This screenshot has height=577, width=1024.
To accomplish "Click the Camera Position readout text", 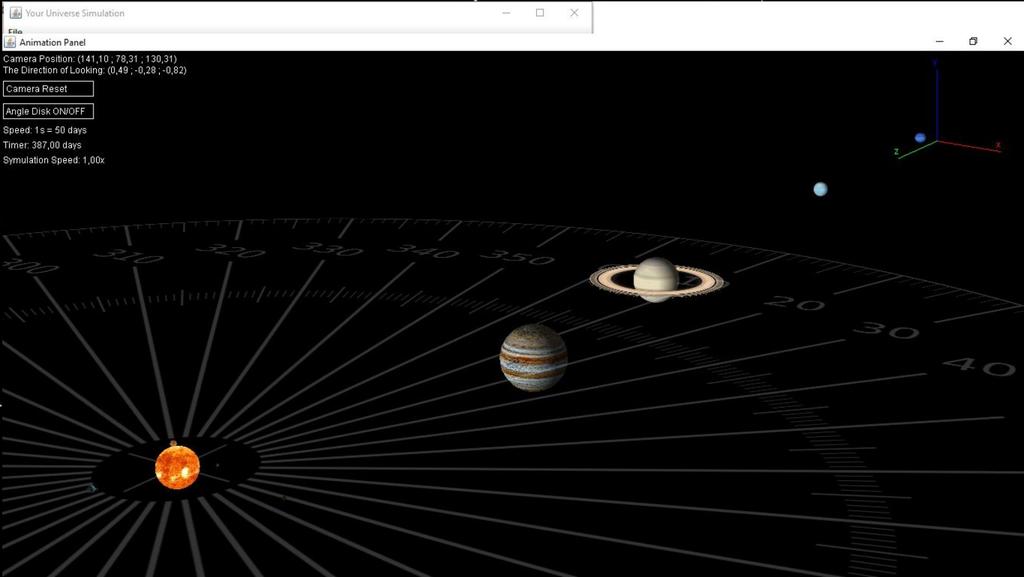I will point(90,59).
